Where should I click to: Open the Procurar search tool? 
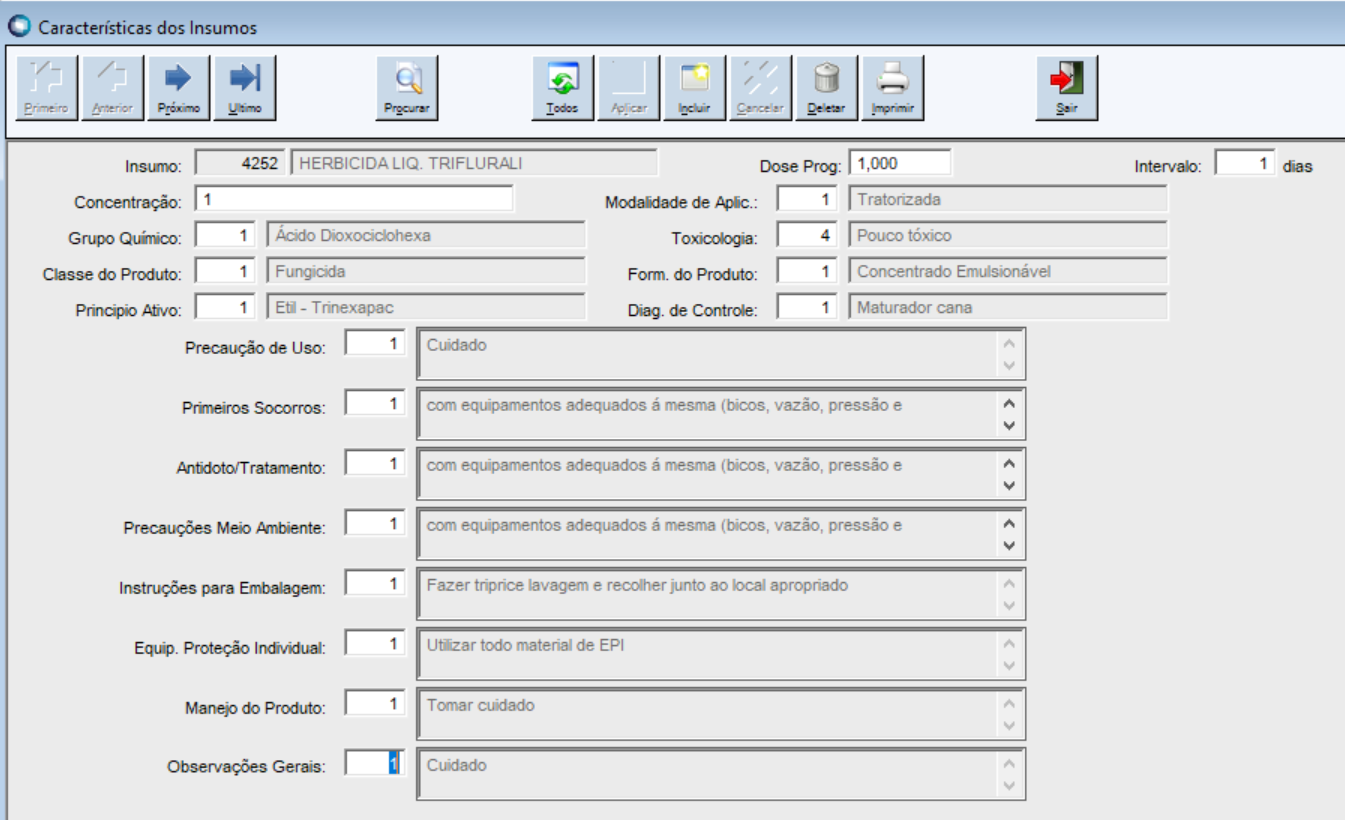(x=407, y=88)
